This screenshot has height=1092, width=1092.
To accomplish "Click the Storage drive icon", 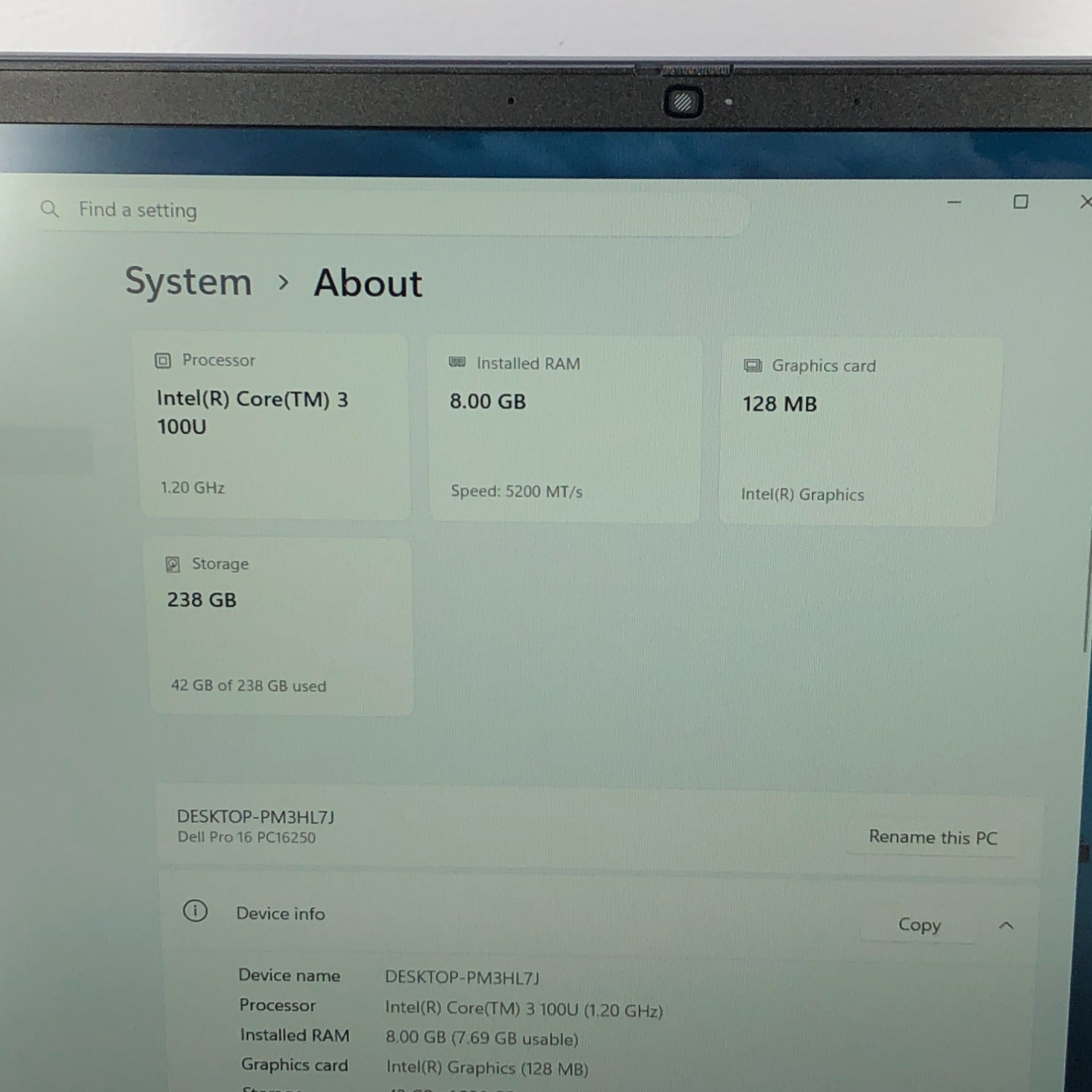I will click(173, 564).
